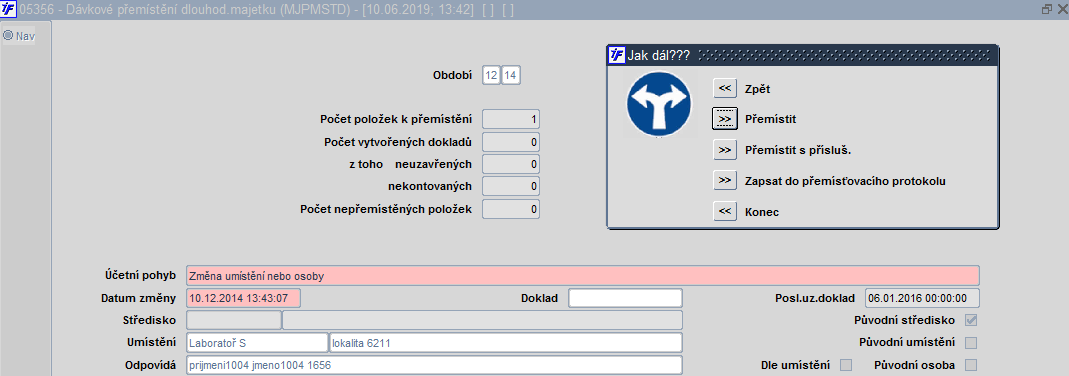Click >> for Zapsat do přemísťovacího protokolu
The height and width of the screenshot is (376, 1069).
point(725,181)
